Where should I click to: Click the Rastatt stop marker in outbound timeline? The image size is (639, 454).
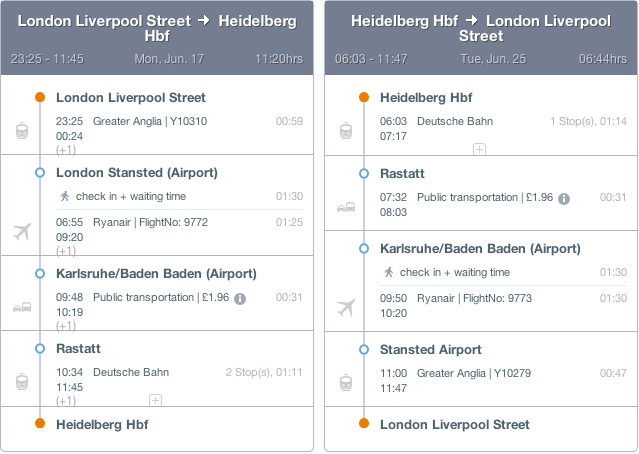click(40, 348)
